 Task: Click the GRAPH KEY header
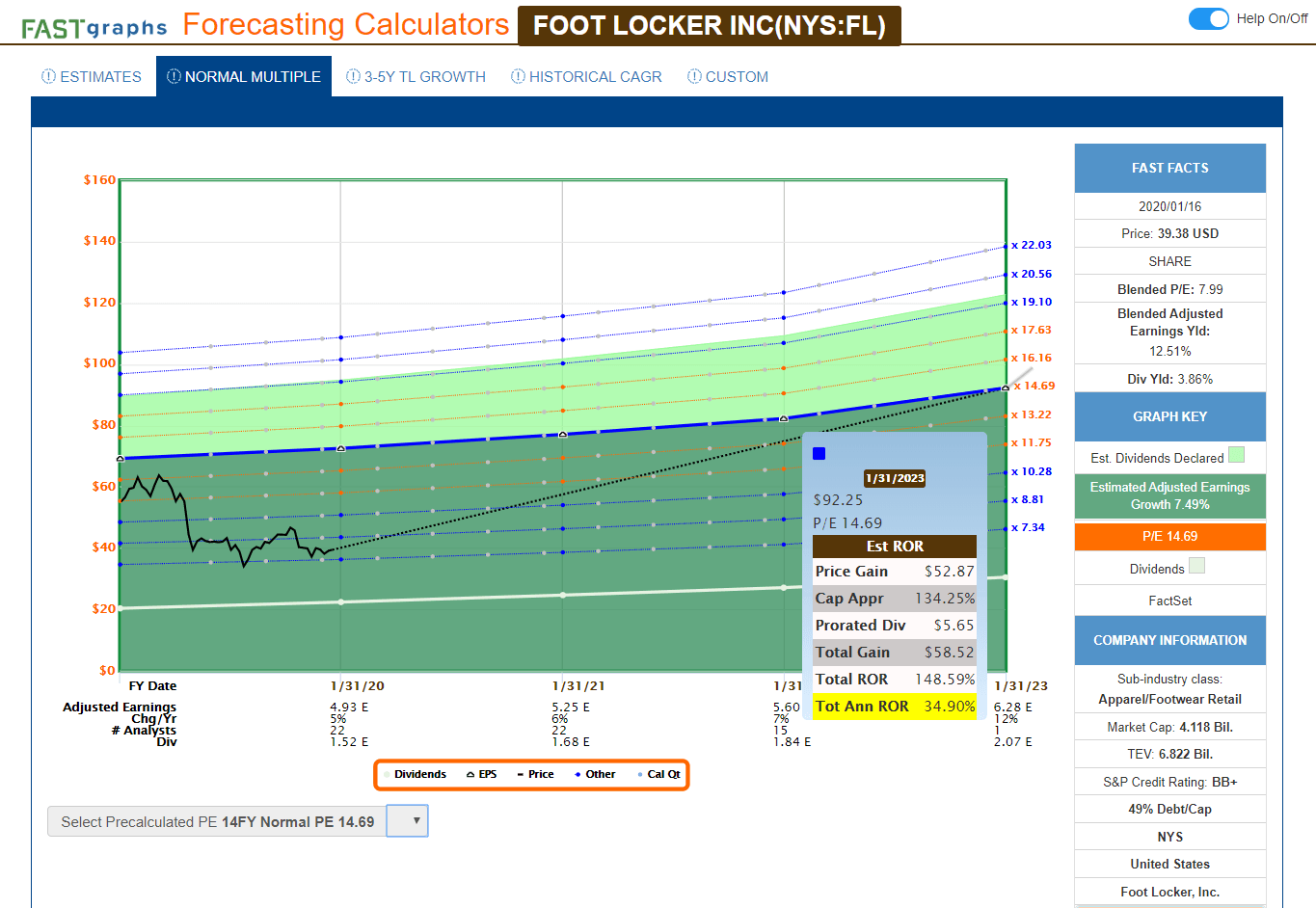1170,416
